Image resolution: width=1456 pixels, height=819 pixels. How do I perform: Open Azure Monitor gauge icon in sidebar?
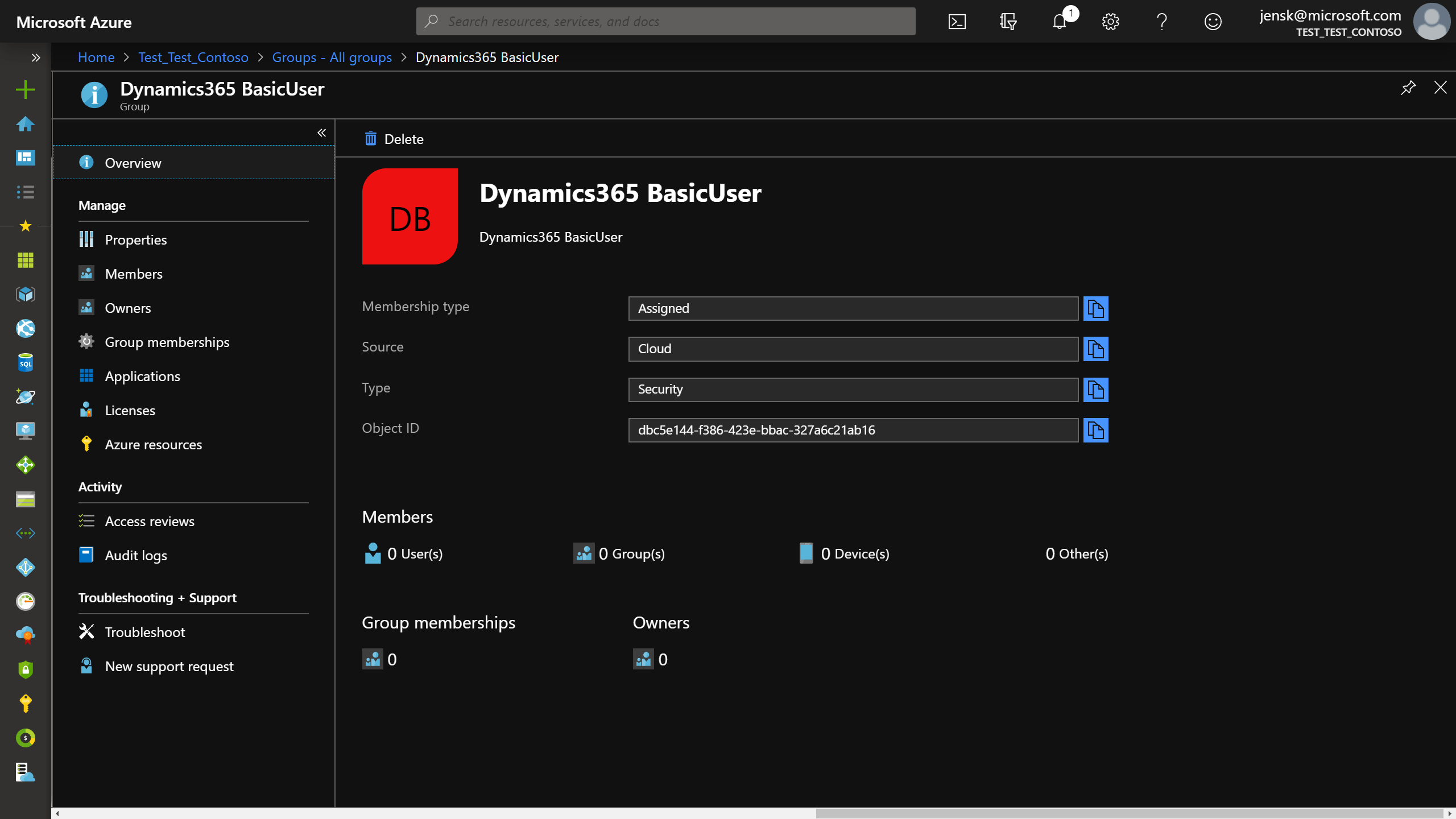pyautogui.click(x=25, y=601)
